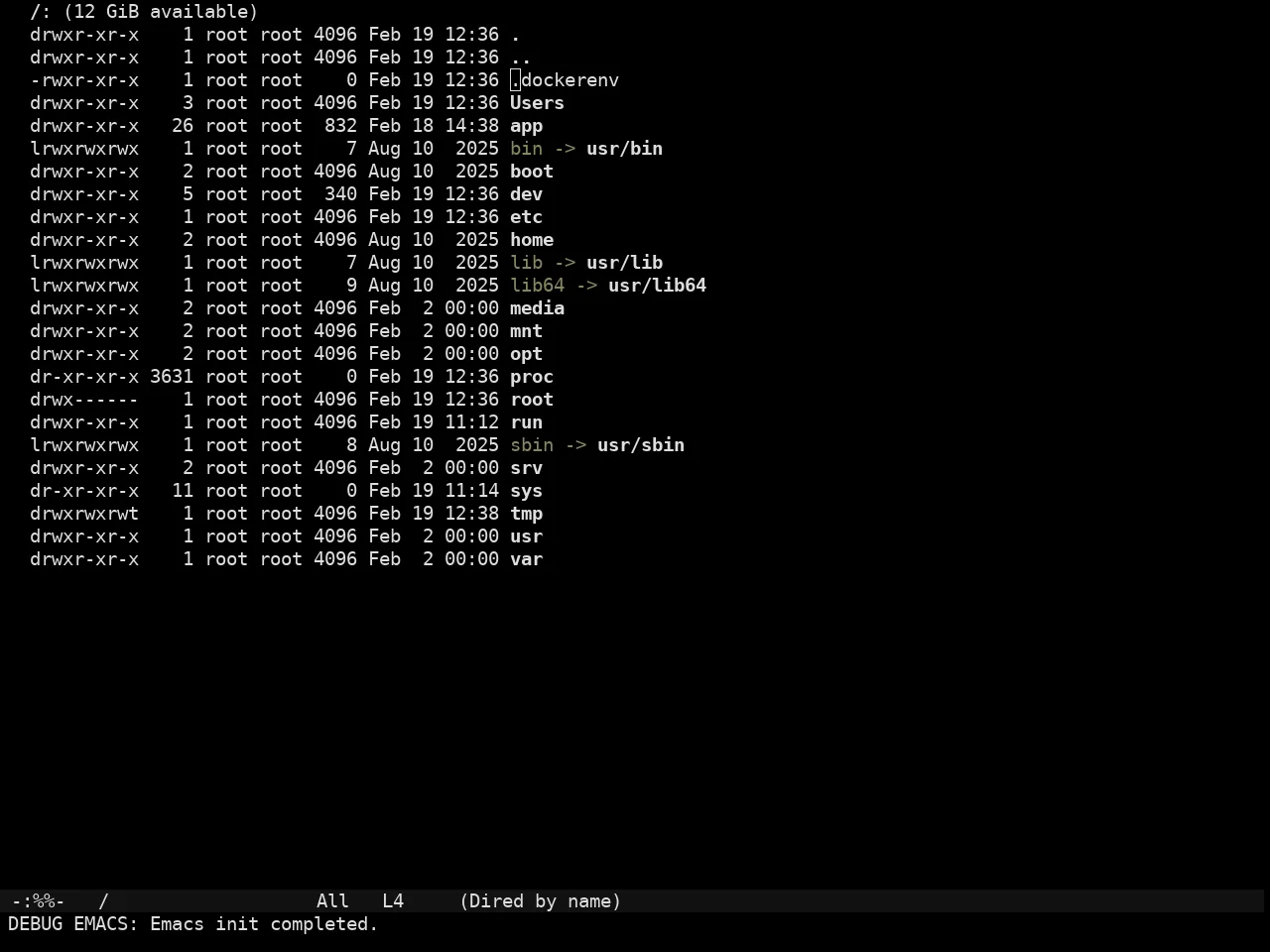Click the 'Dired by name' mode indicator
The image size is (1270, 952).
pos(540,901)
